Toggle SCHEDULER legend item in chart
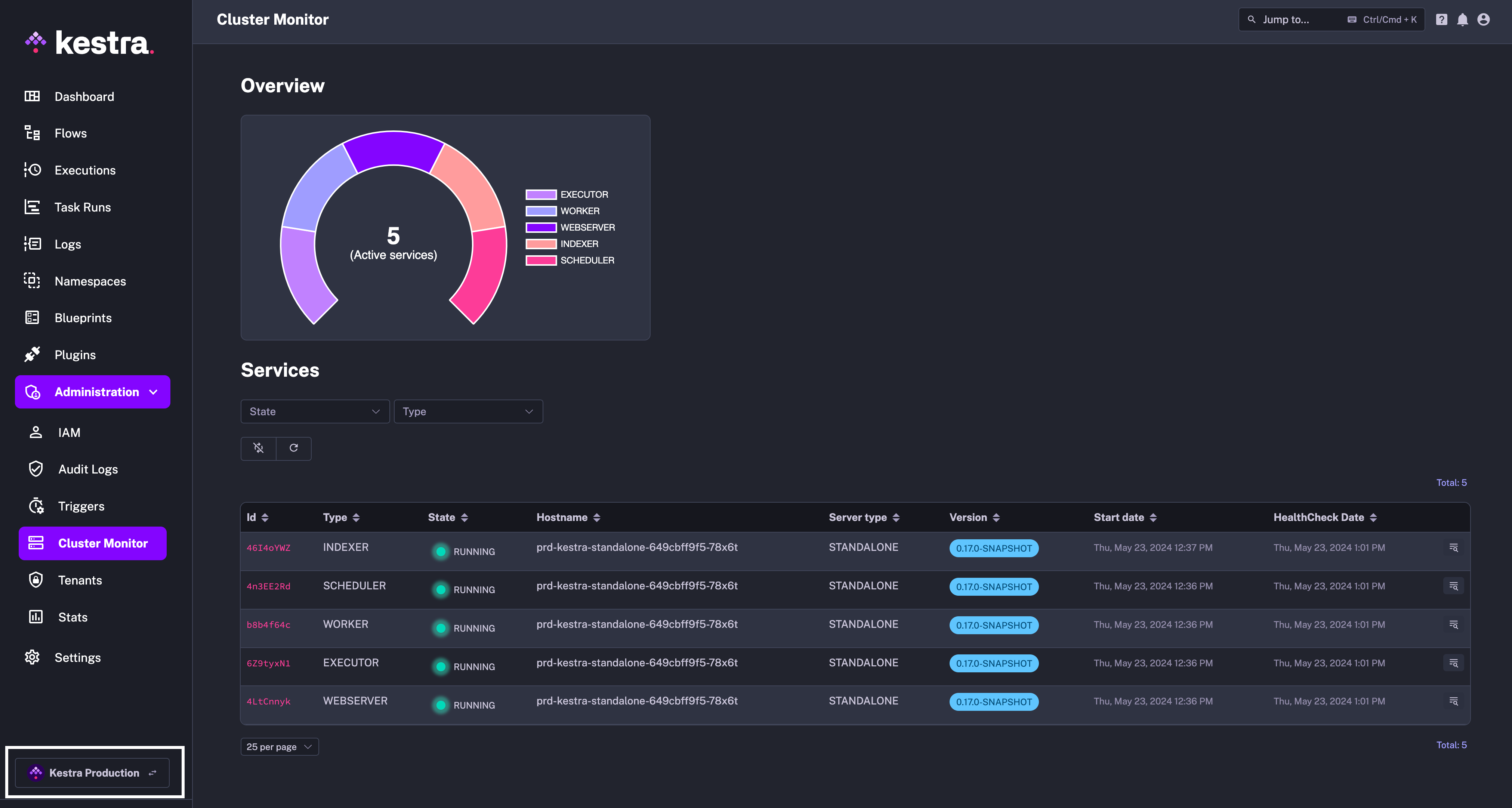 point(570,260)
